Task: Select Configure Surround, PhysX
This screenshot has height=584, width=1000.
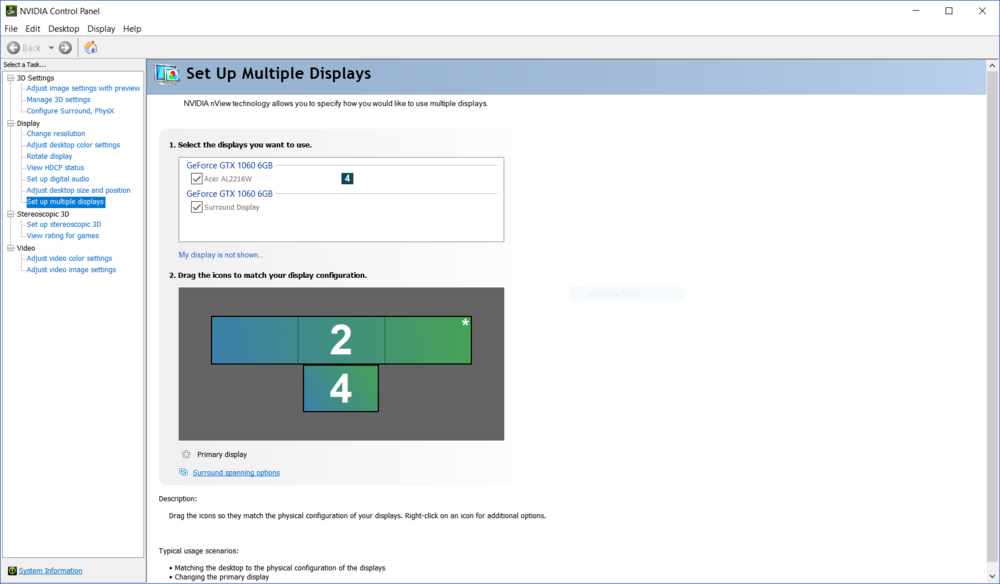Action: pos(70,111)
